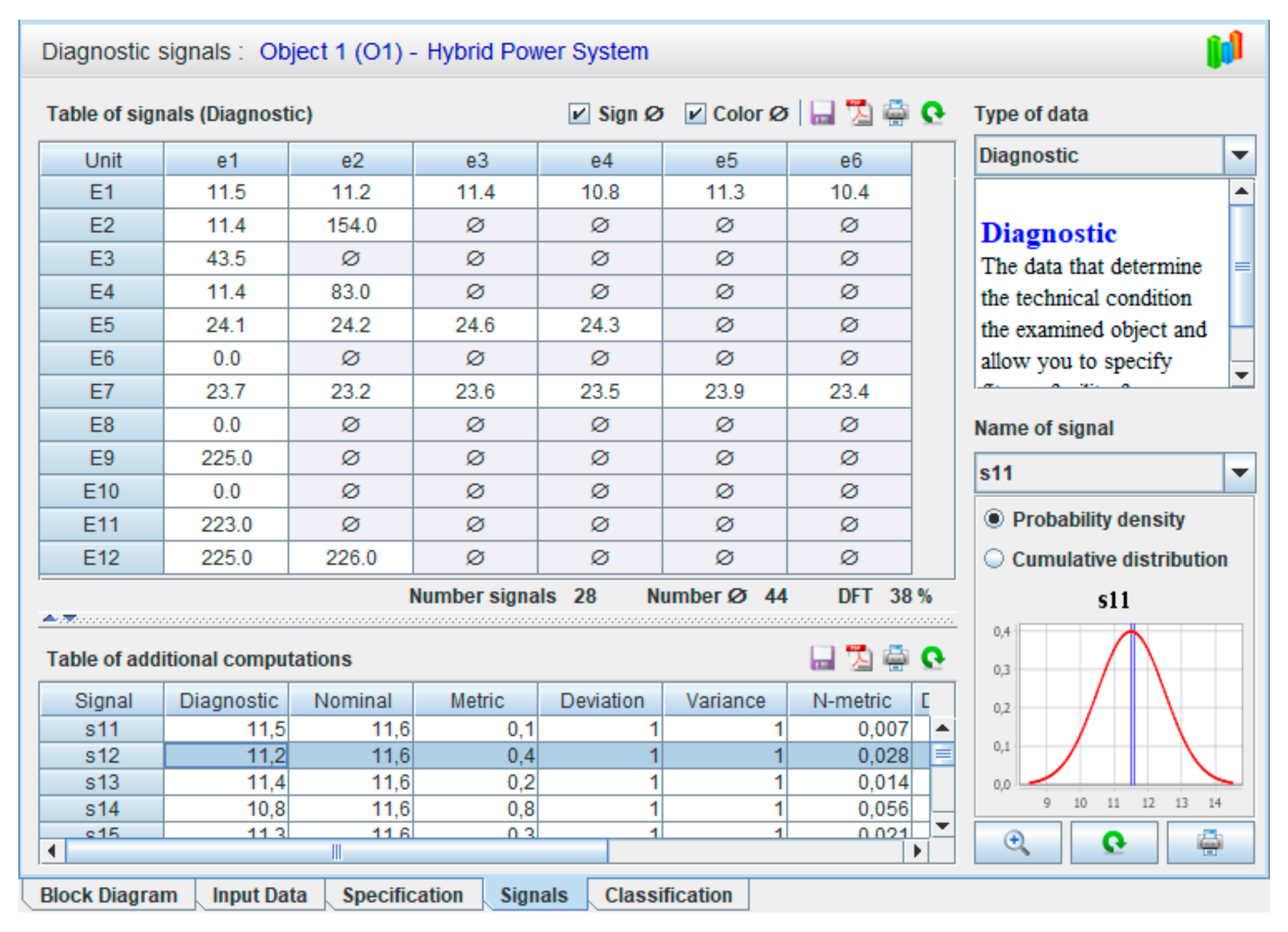Print the diagnostic signals table
Viewport: 1288px width, 932px height.
coord(895,113)
